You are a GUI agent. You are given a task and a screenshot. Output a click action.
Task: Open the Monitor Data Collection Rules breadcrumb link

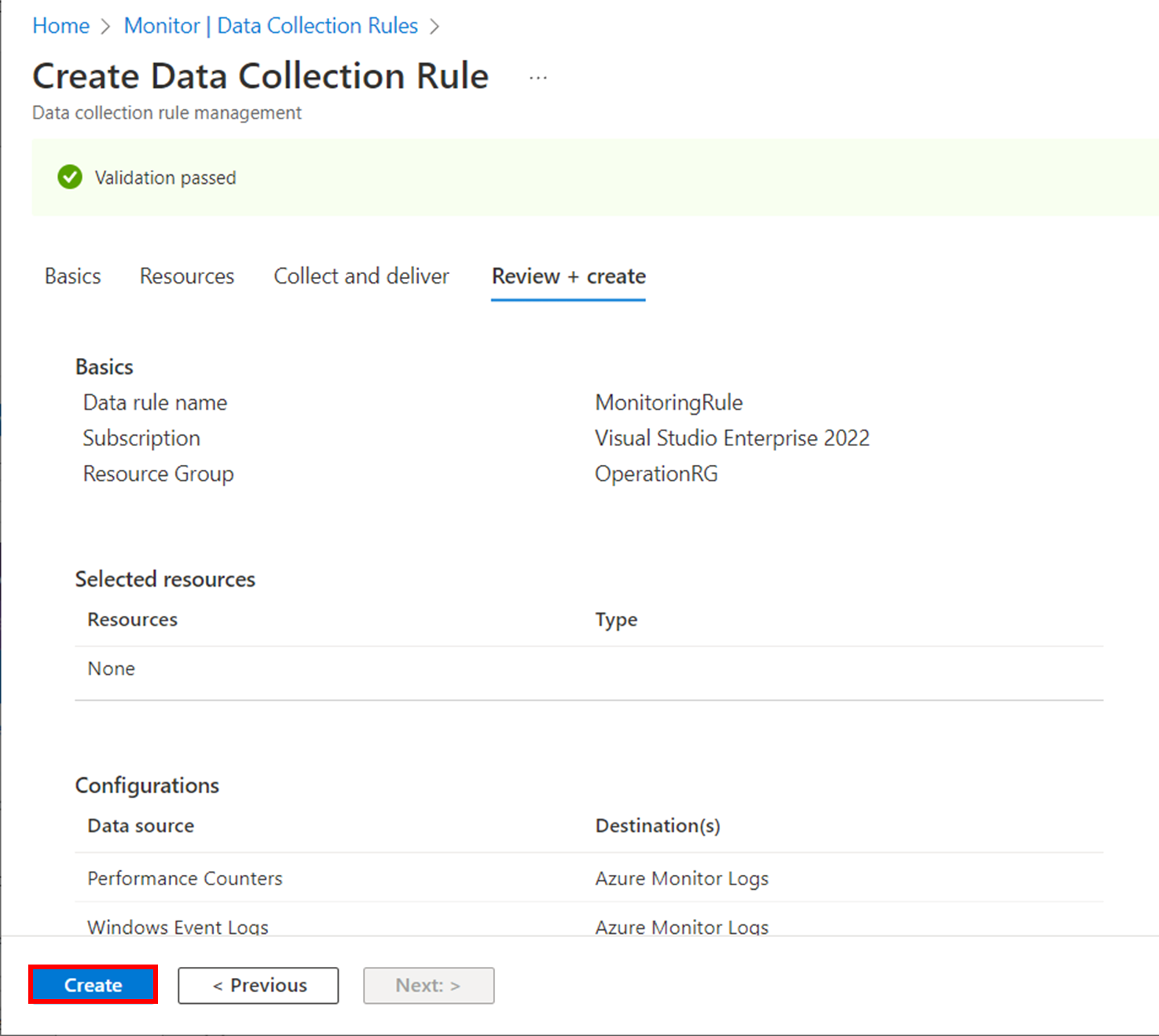click(x=270, y=25)
